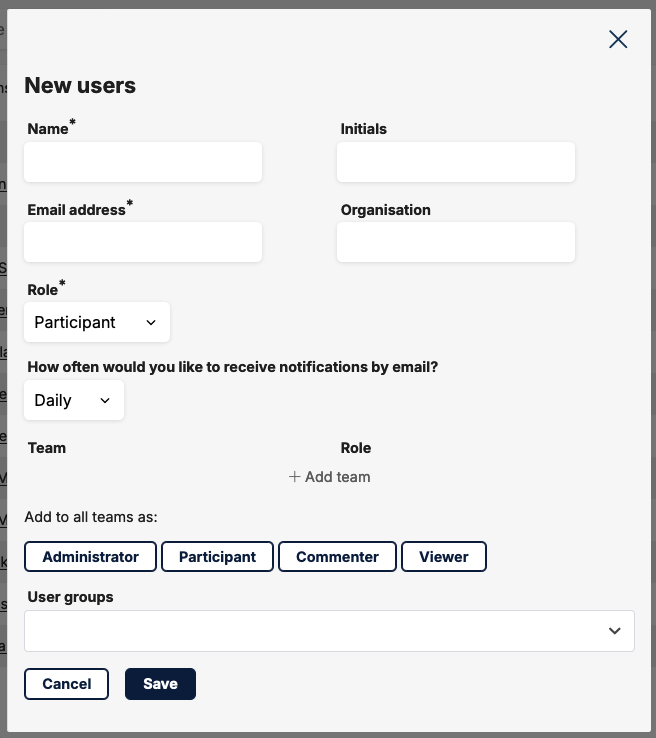Open the Role dropdown showing Participant
This screenshot has width=656, height=738.
click(x=97, y=322)
